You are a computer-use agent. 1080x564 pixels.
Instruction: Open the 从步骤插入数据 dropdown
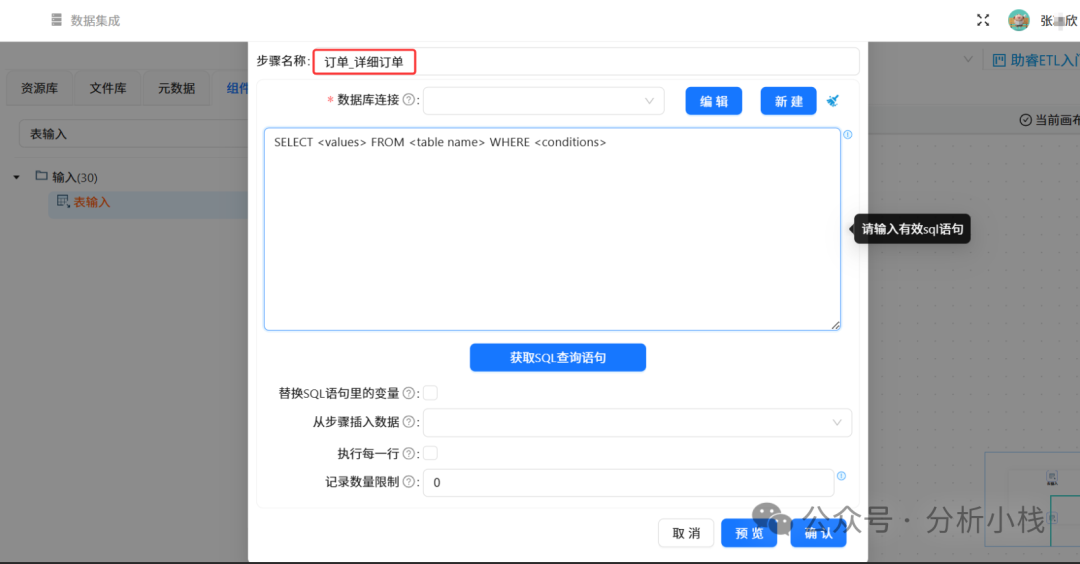point(637,423)
